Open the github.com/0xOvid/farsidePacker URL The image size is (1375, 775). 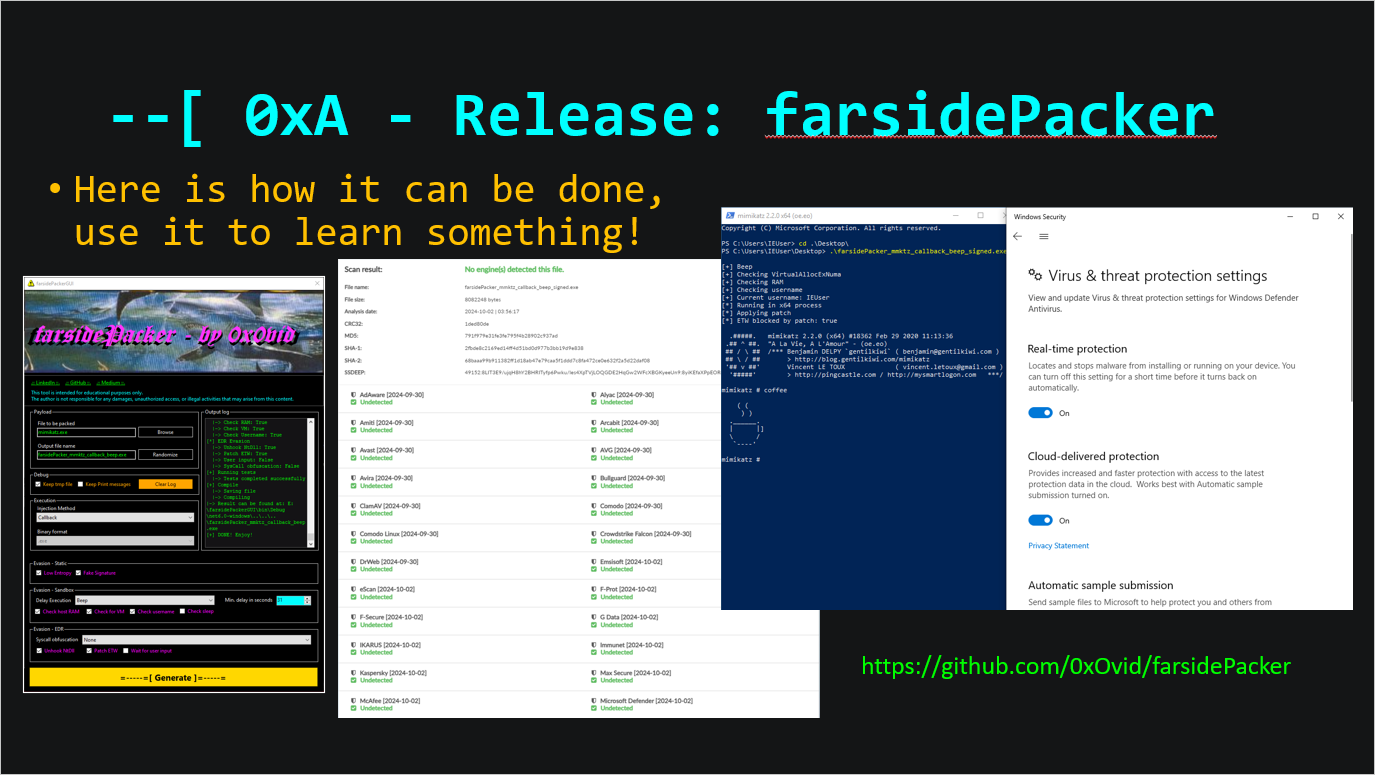coord(1076,666)
